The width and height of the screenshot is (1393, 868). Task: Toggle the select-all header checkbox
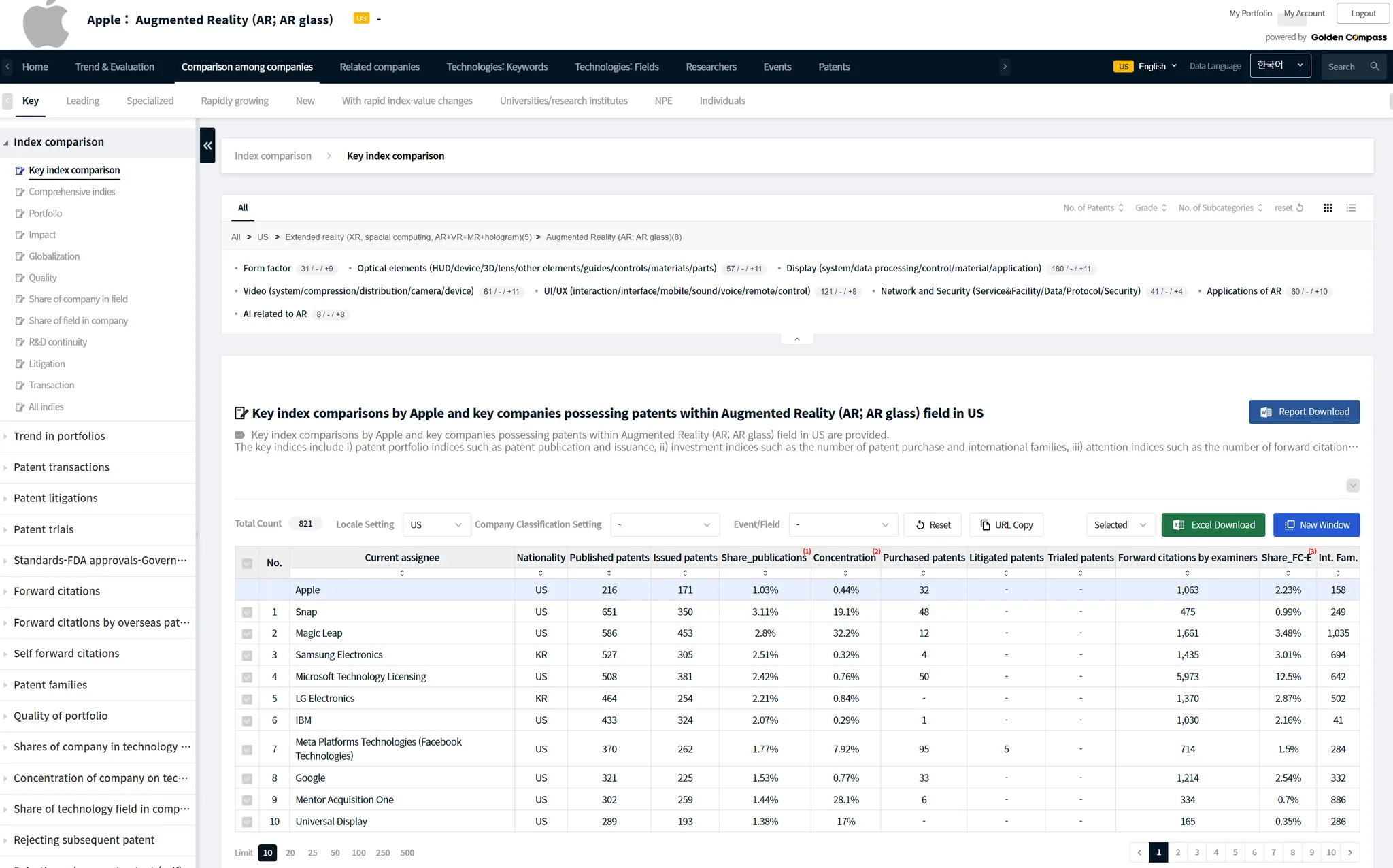[x=247, y=563]
